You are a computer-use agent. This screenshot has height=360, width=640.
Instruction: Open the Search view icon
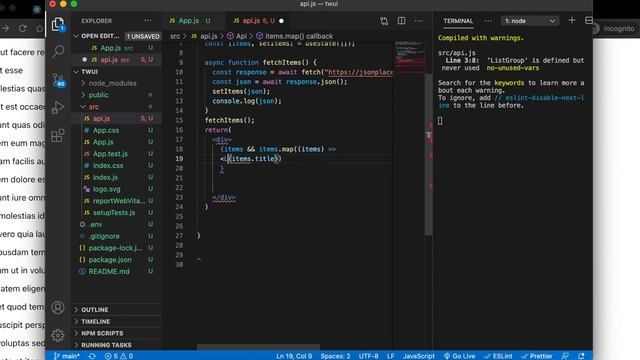pos(58,52)
